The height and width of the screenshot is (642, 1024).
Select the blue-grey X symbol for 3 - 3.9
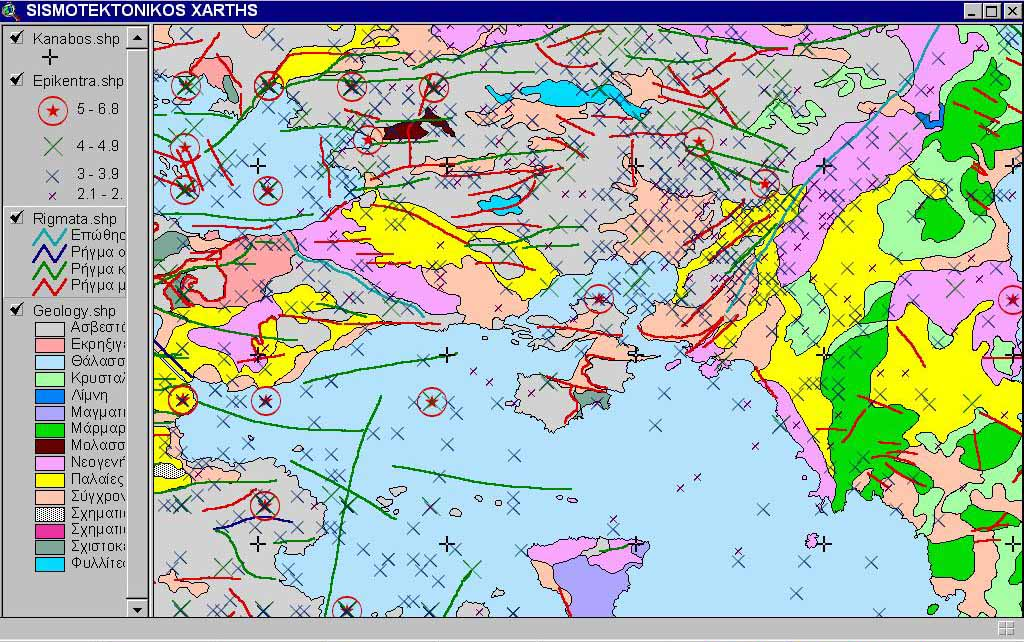[52, 175]
